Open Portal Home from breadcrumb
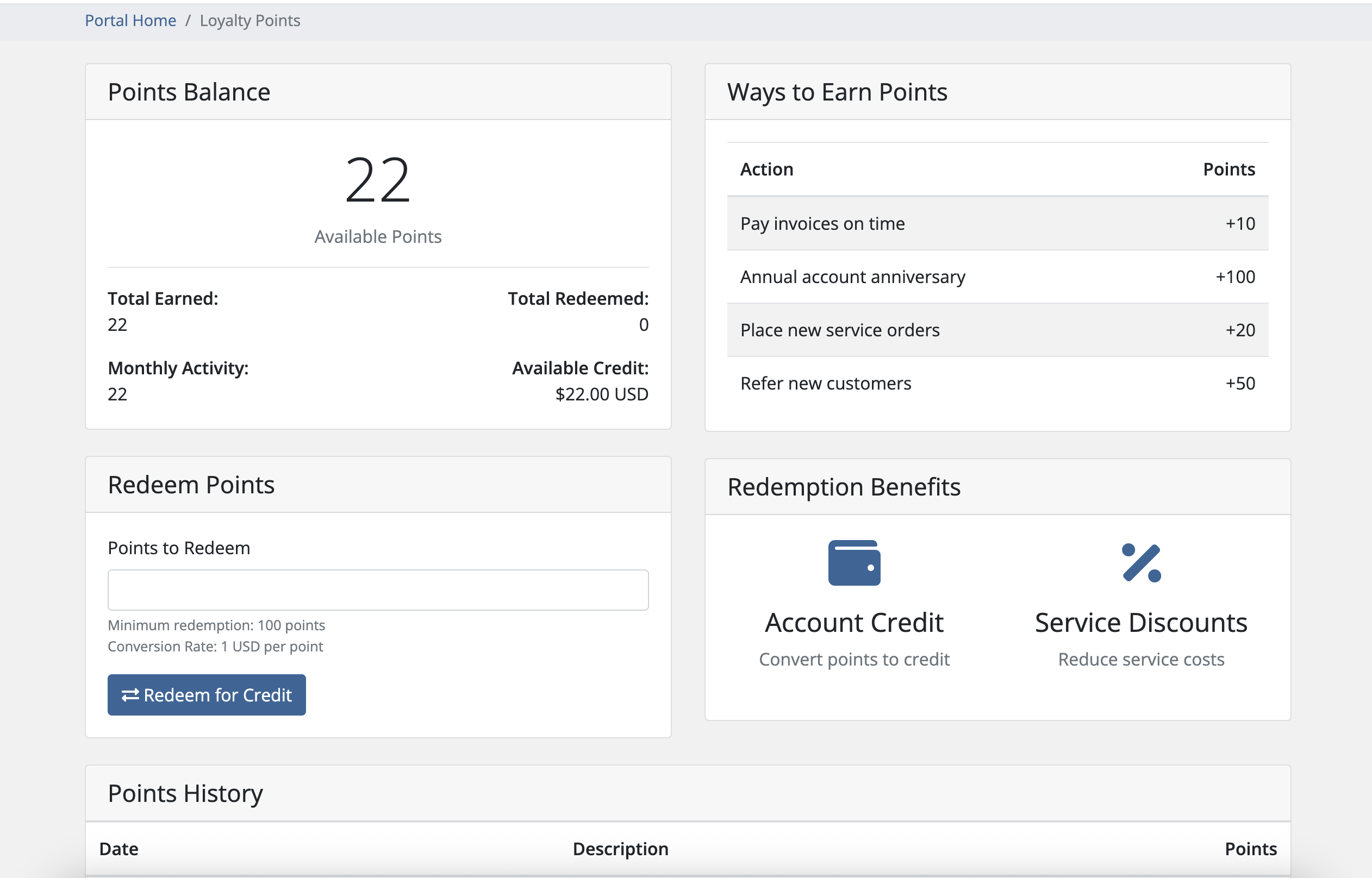This screenshot has height=878, width=1372. tap(130, 20)
